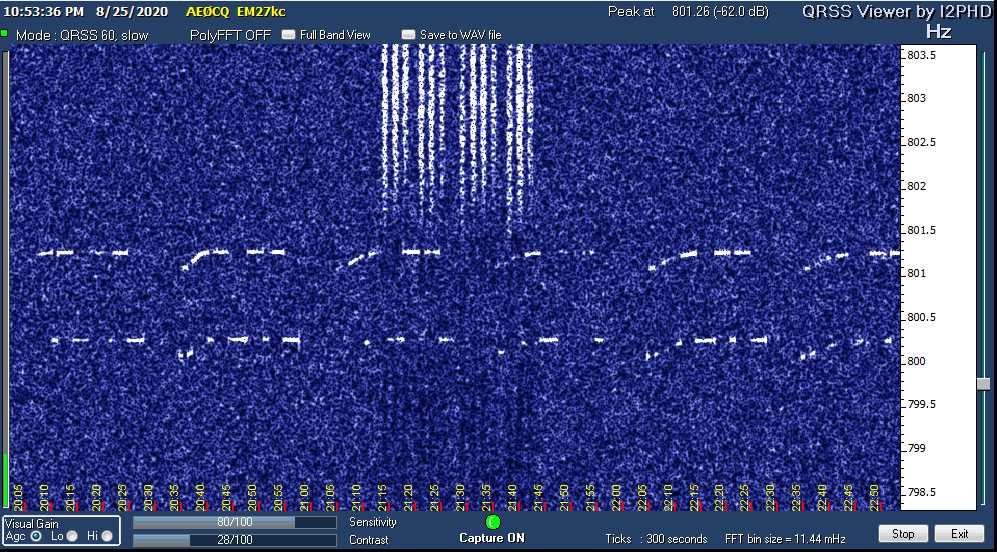Click the vertical frequency slider handle on right
Viewport: 997px width, 552px height.
click(x=983, y=384)
